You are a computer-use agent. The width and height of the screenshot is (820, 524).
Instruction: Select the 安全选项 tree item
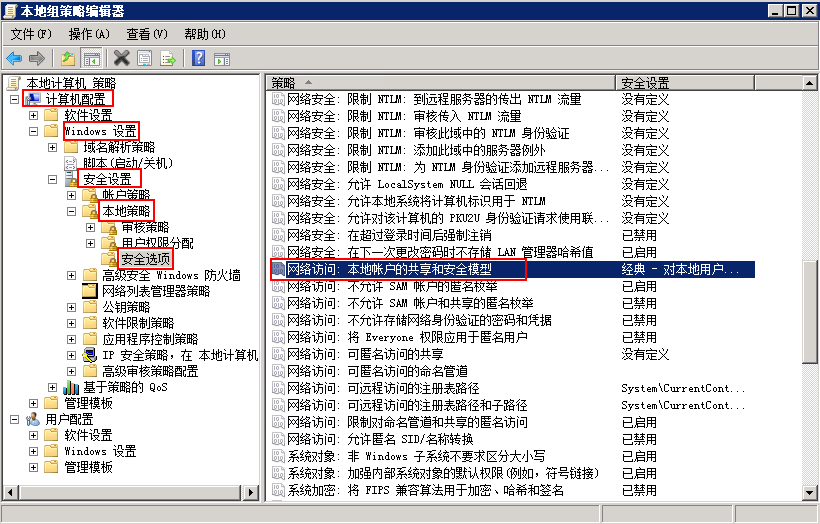click(x=145, y=259)
